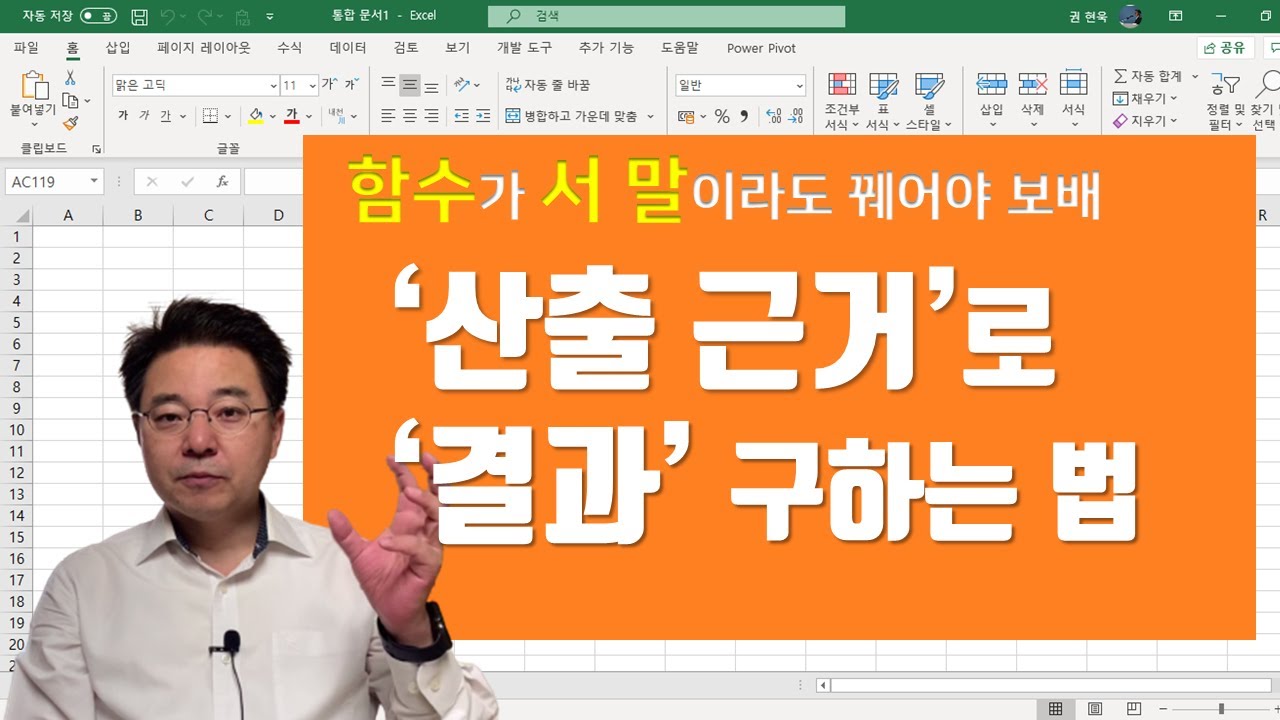This screenshot has height=720, width=1280.
Task: Click the Undo arrow in title bar
Action: 169,17
